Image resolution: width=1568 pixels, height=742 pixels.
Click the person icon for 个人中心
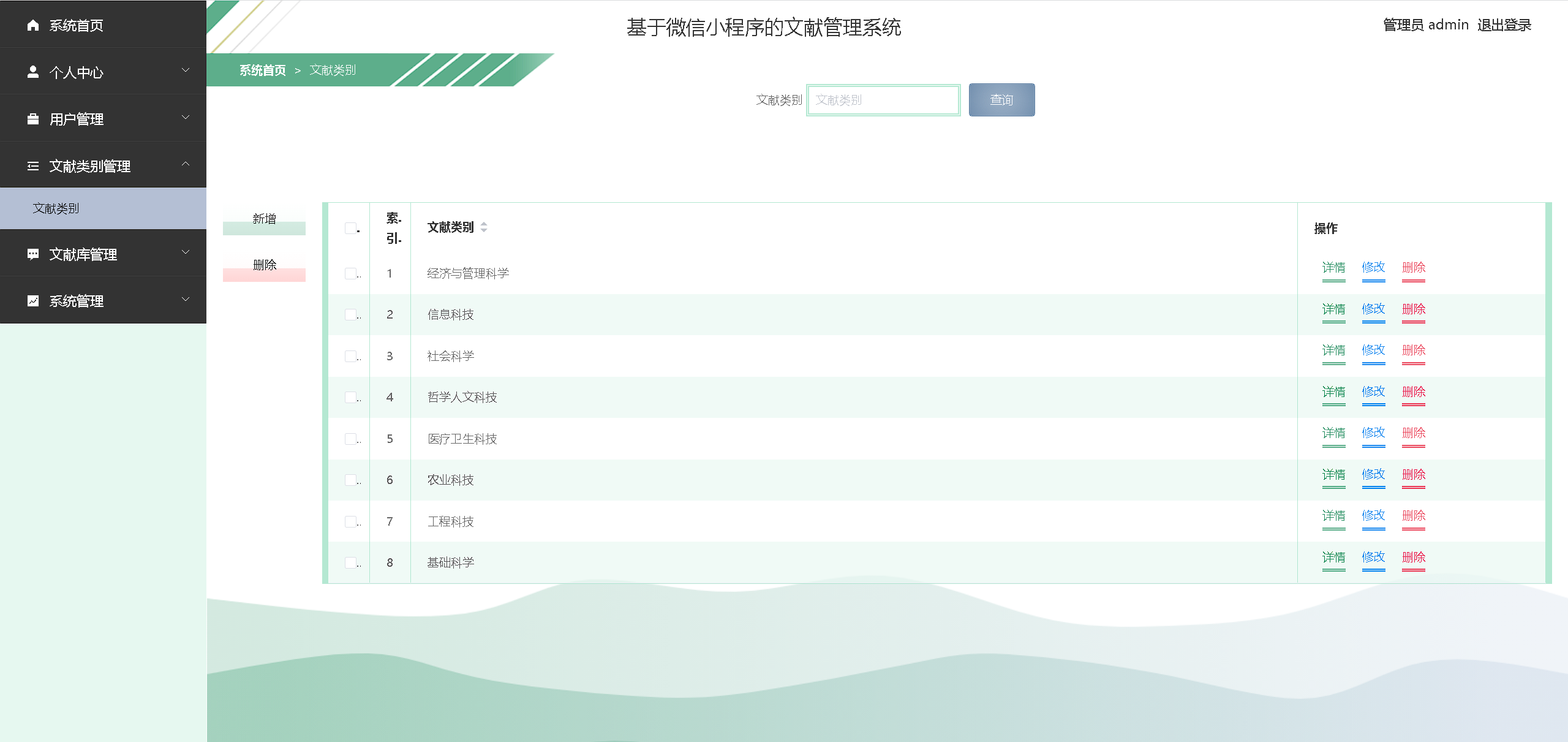click(x=33, y=72)
